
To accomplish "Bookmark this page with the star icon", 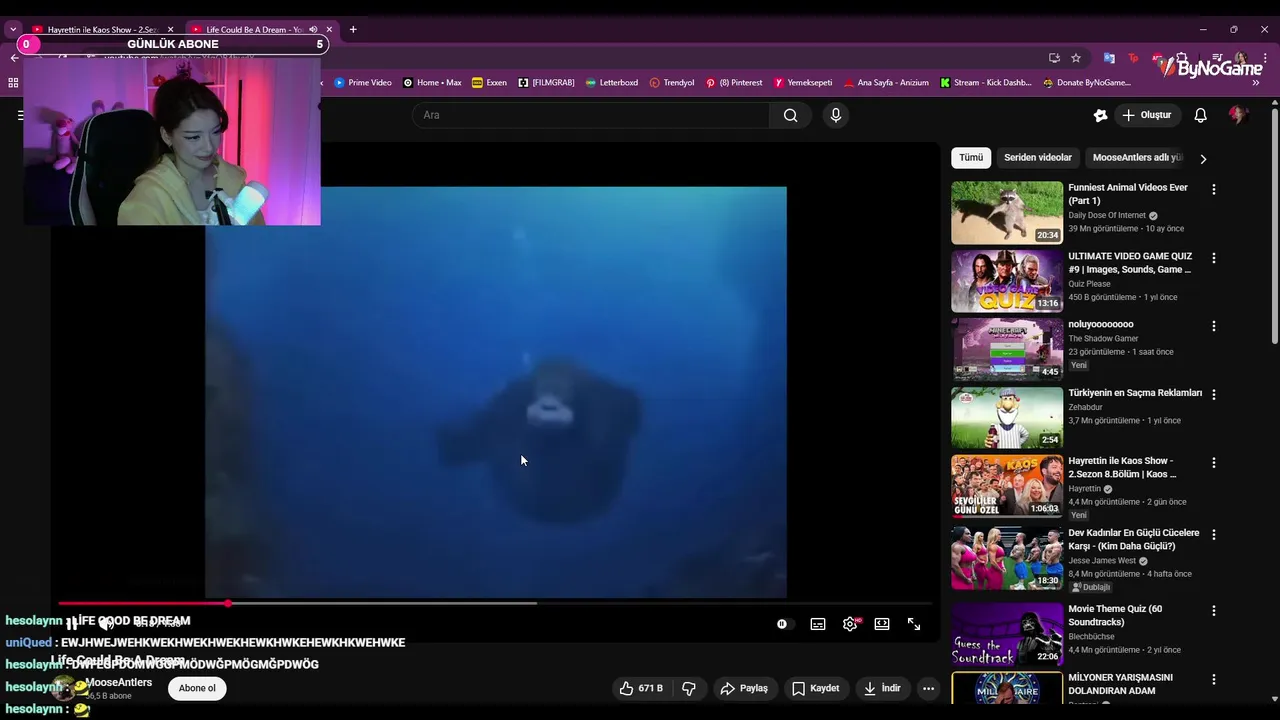I will pyautogui.click(x=1076, y=58).
